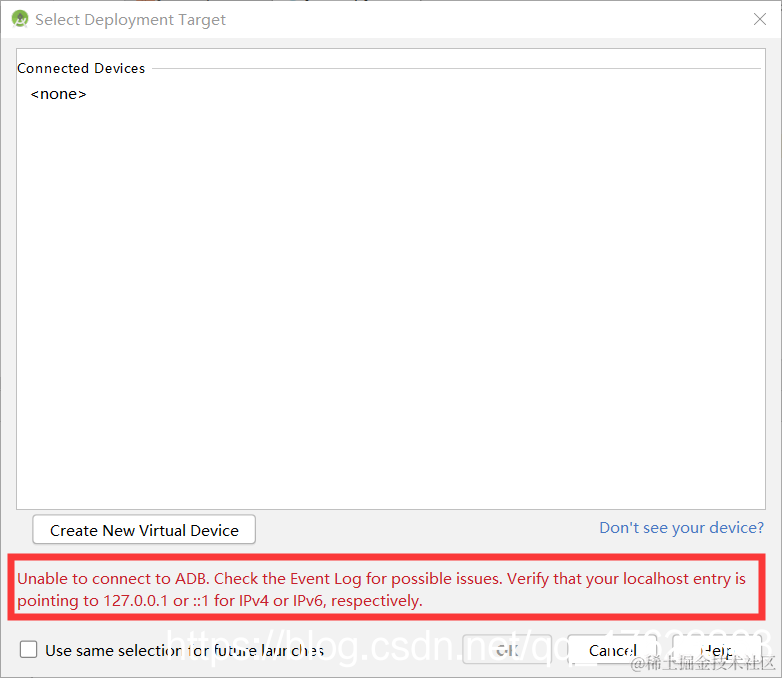Select the <none> entry under Connected Devices
782x678 pixels.
[x=58, y=94]
